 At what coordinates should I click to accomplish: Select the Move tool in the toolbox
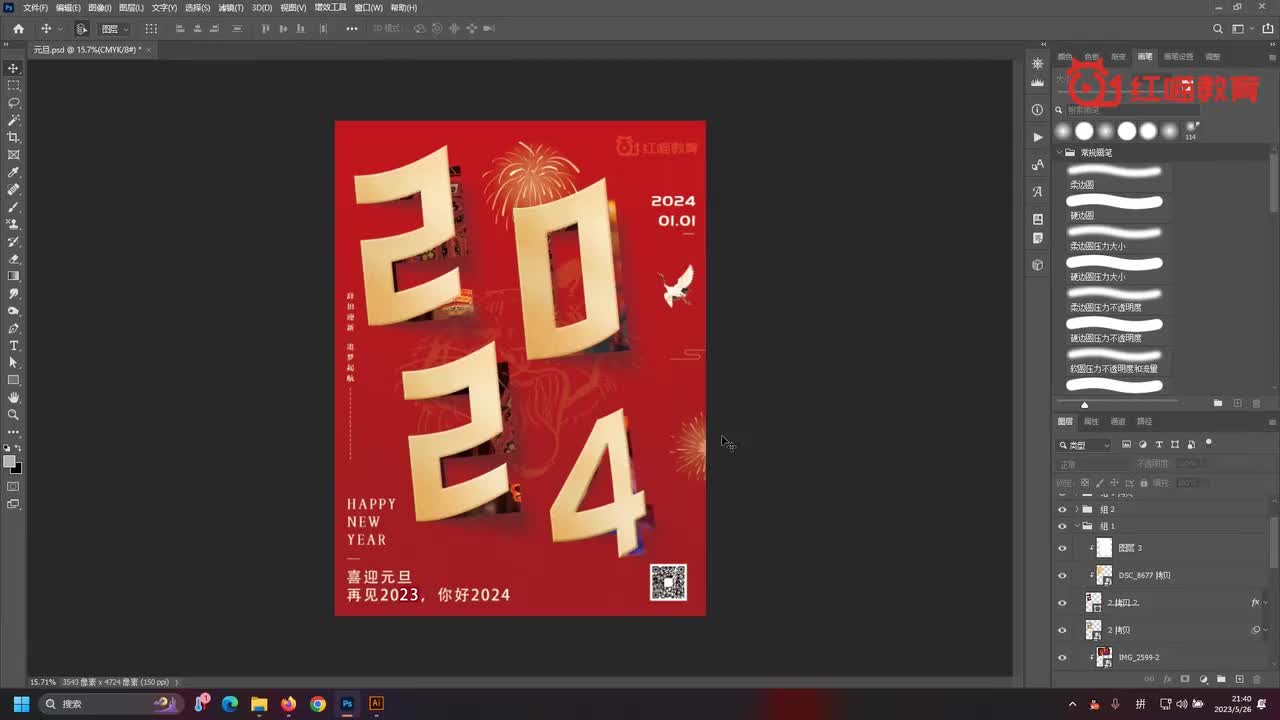click(x=14, y=68)
